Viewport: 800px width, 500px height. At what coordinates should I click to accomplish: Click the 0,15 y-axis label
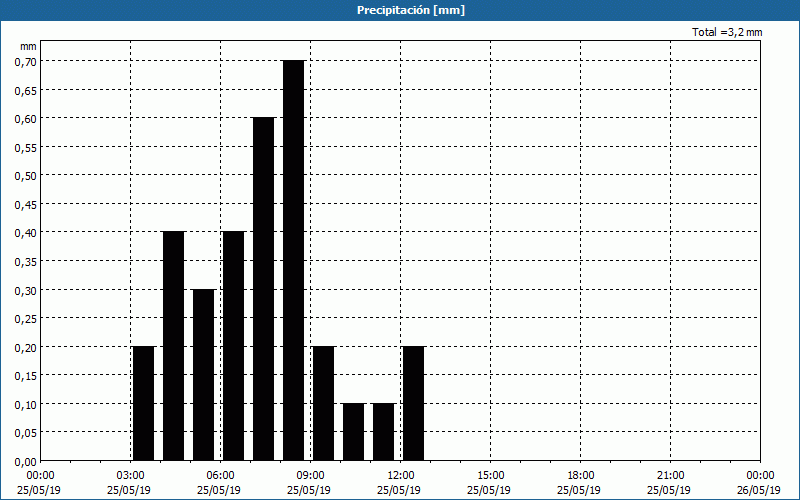click(x=26, y=376)
